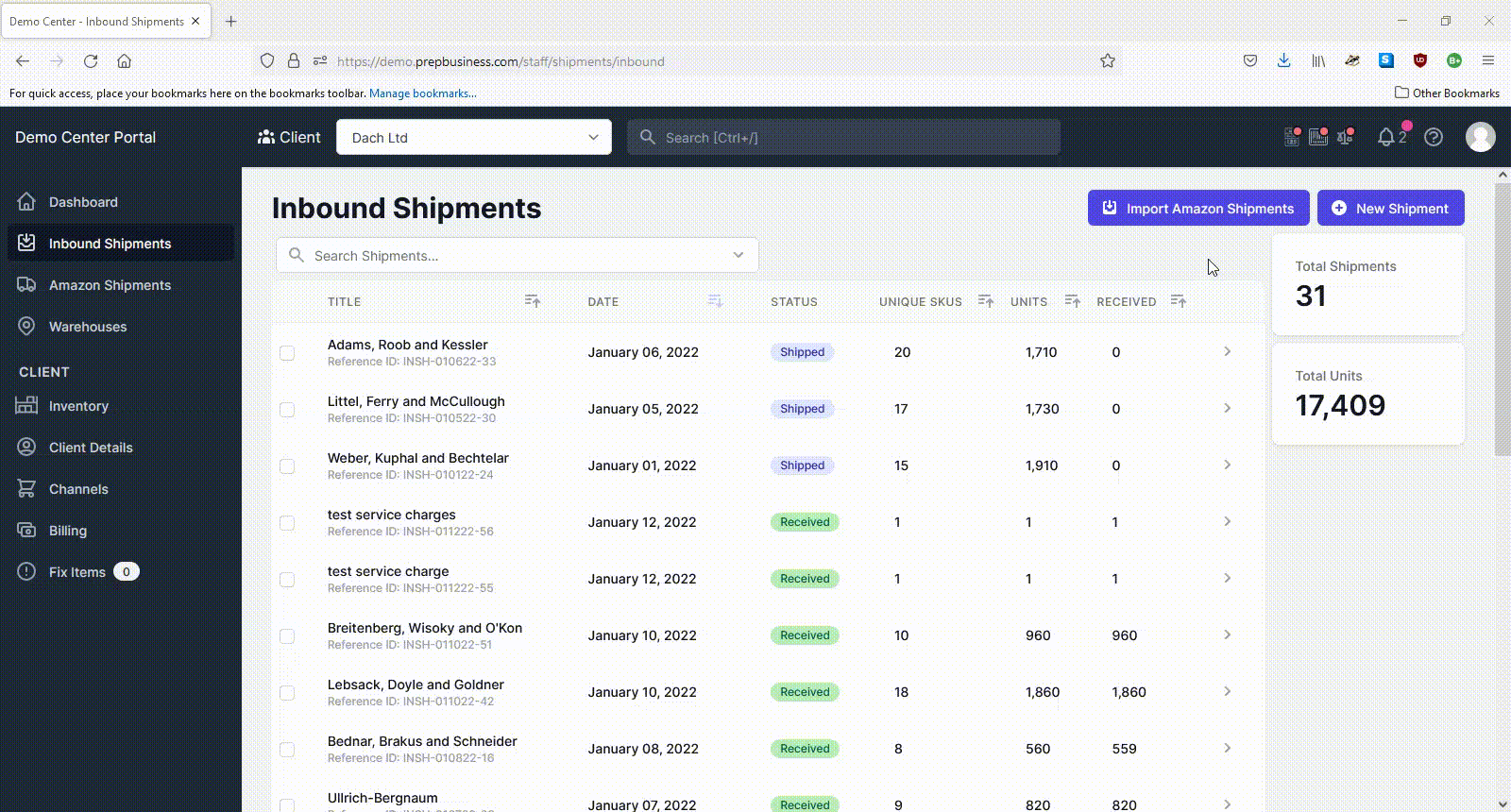
Task: Select Demo Center browser tab
Action: (x=106, y=21)
